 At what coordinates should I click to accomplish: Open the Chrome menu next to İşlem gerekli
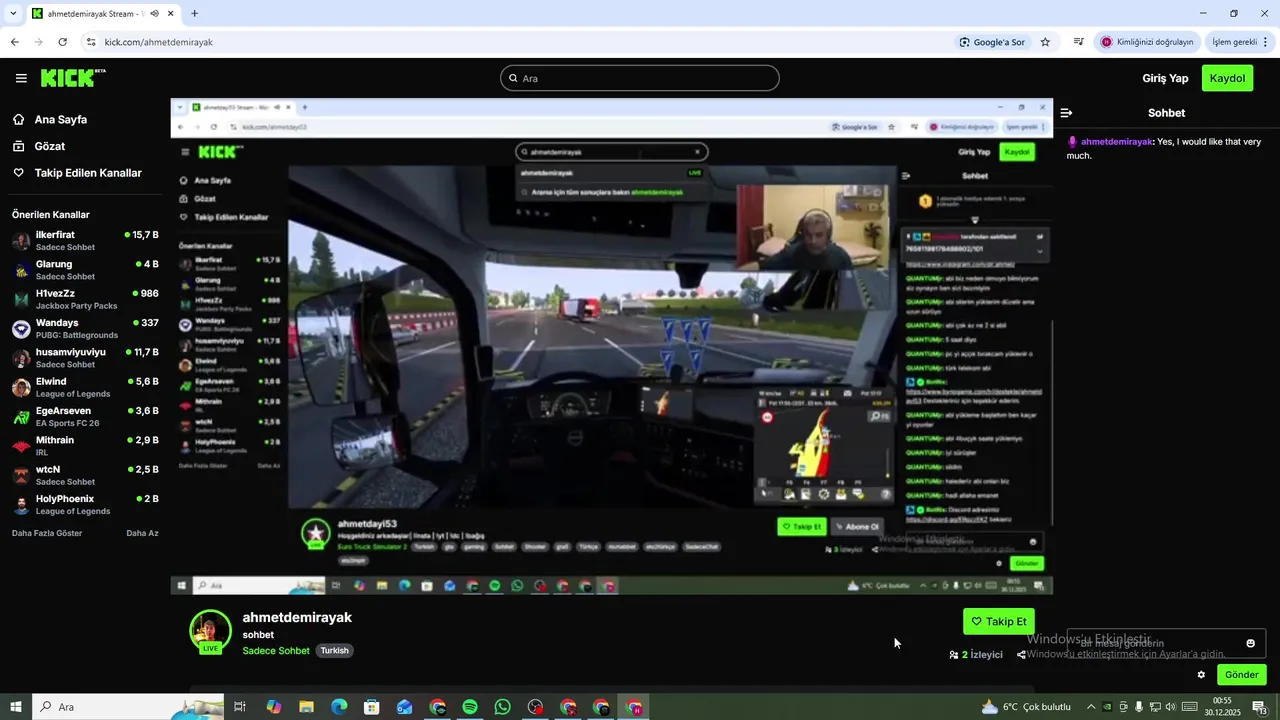click(1266, 42)
